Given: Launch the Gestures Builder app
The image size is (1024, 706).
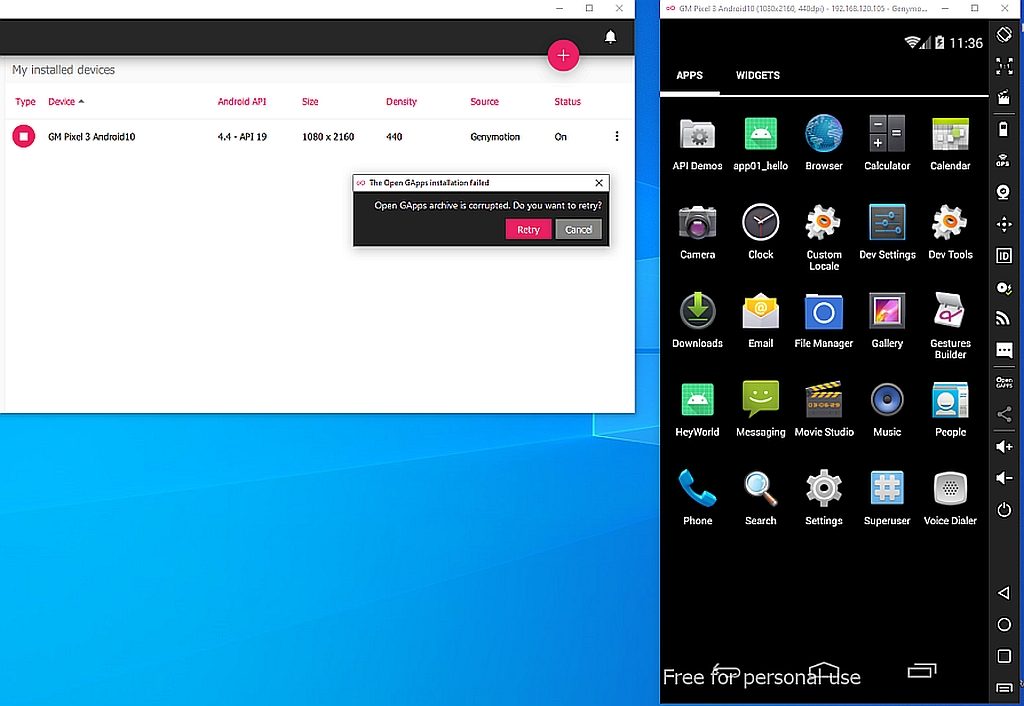Looking at the screenshot, I should tap(950, 326).
